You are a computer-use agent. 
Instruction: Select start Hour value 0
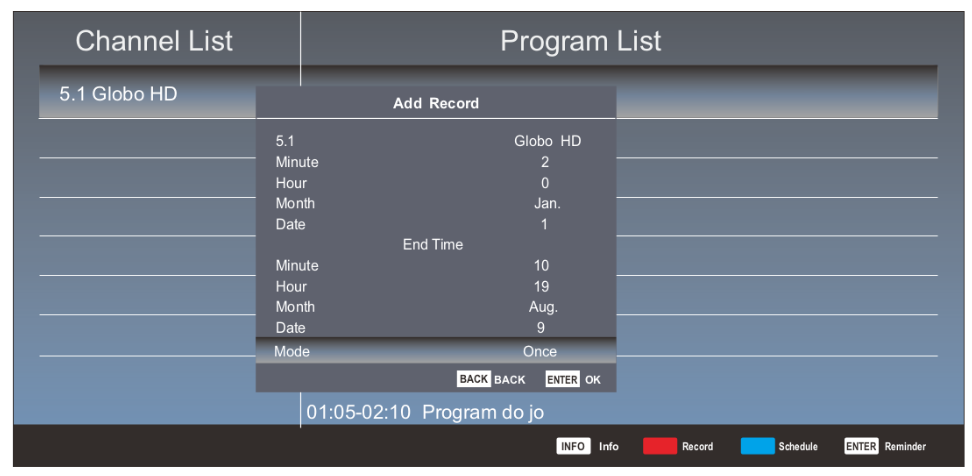coord(544,183)
